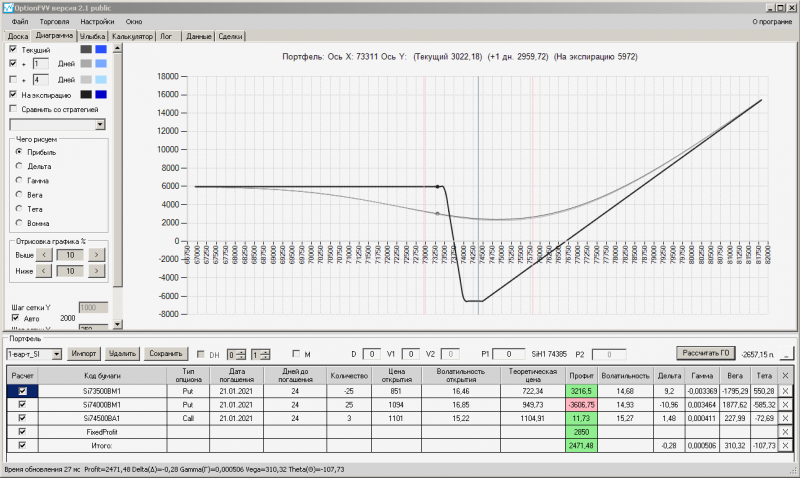800x478 pixels.
Task: Pick light blue swatch for +1 Дней
Action: (101, 63)
